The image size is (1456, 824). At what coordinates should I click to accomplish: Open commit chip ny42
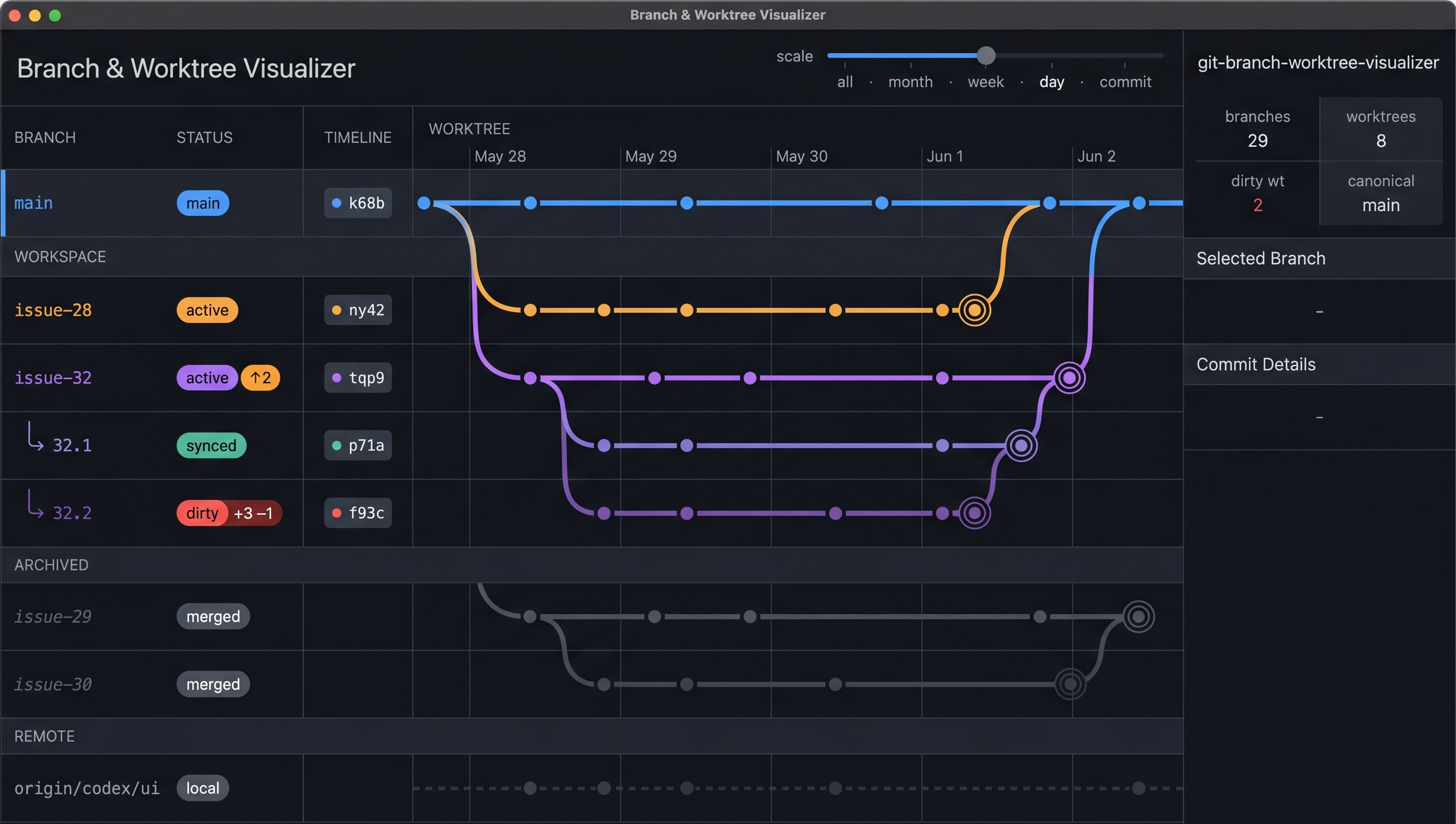point(358,310)
